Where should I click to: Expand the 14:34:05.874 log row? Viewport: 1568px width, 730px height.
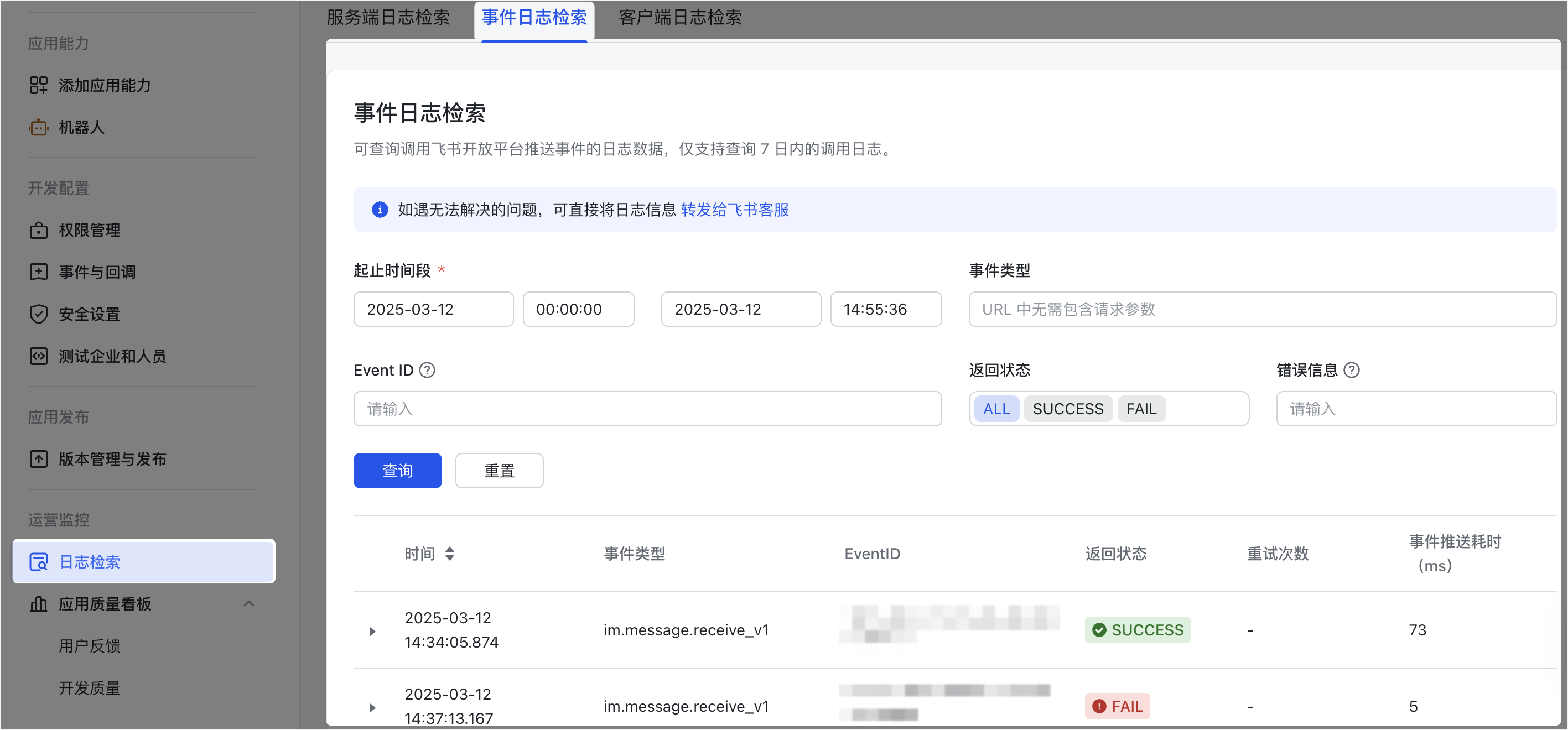(372, 632)
